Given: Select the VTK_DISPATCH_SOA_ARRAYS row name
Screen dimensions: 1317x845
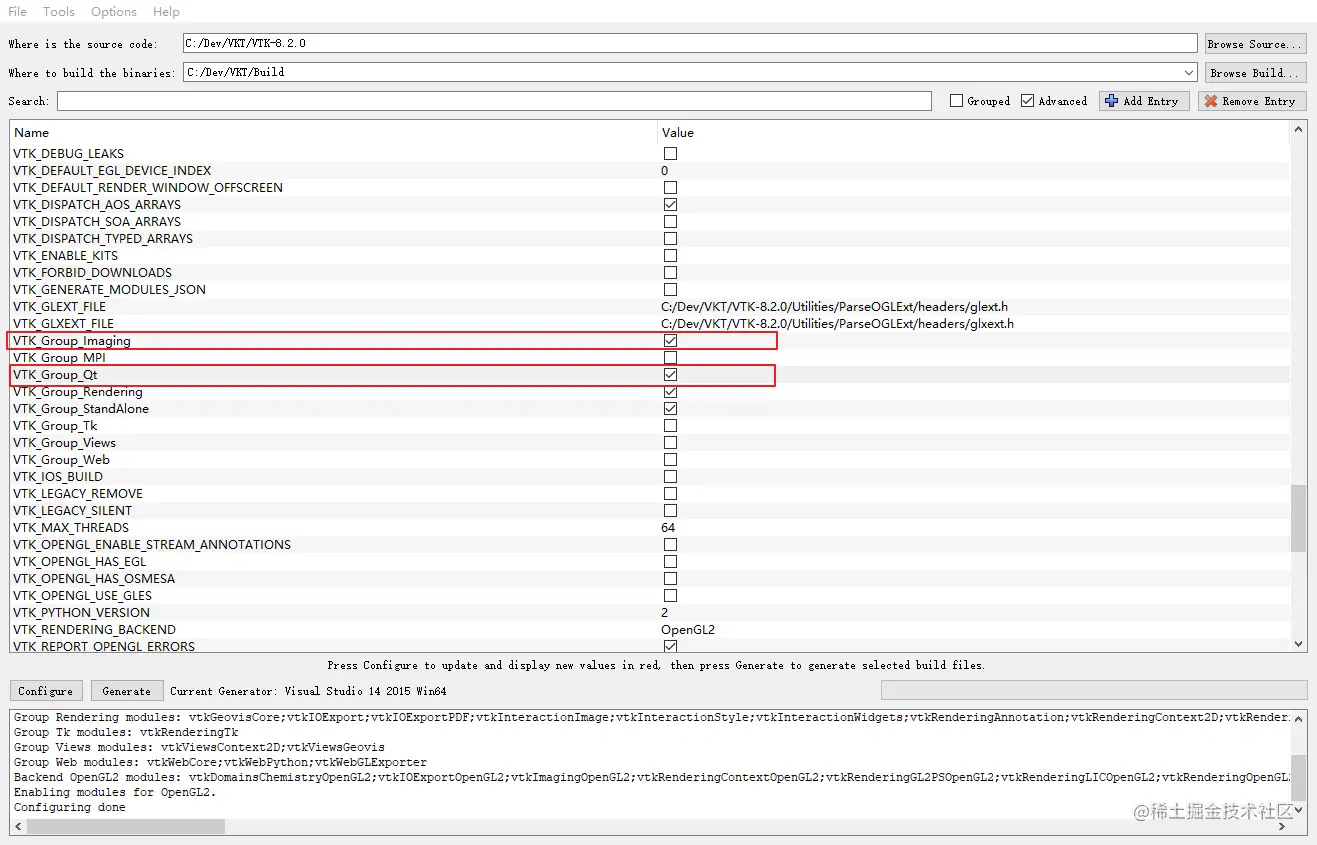Looking at the screenshot, I should pos(97,222).
